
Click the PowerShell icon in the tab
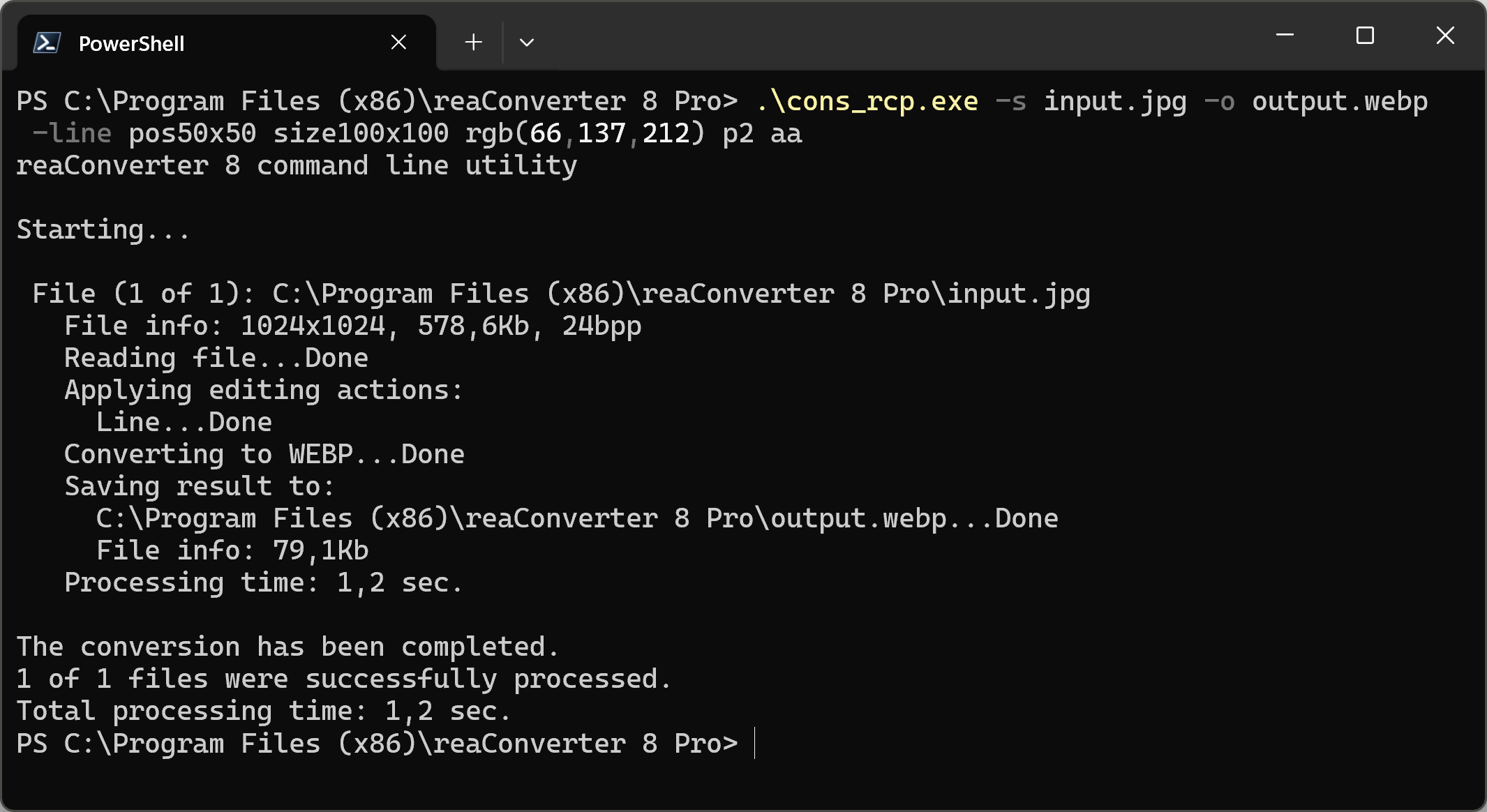click(47, 43)
